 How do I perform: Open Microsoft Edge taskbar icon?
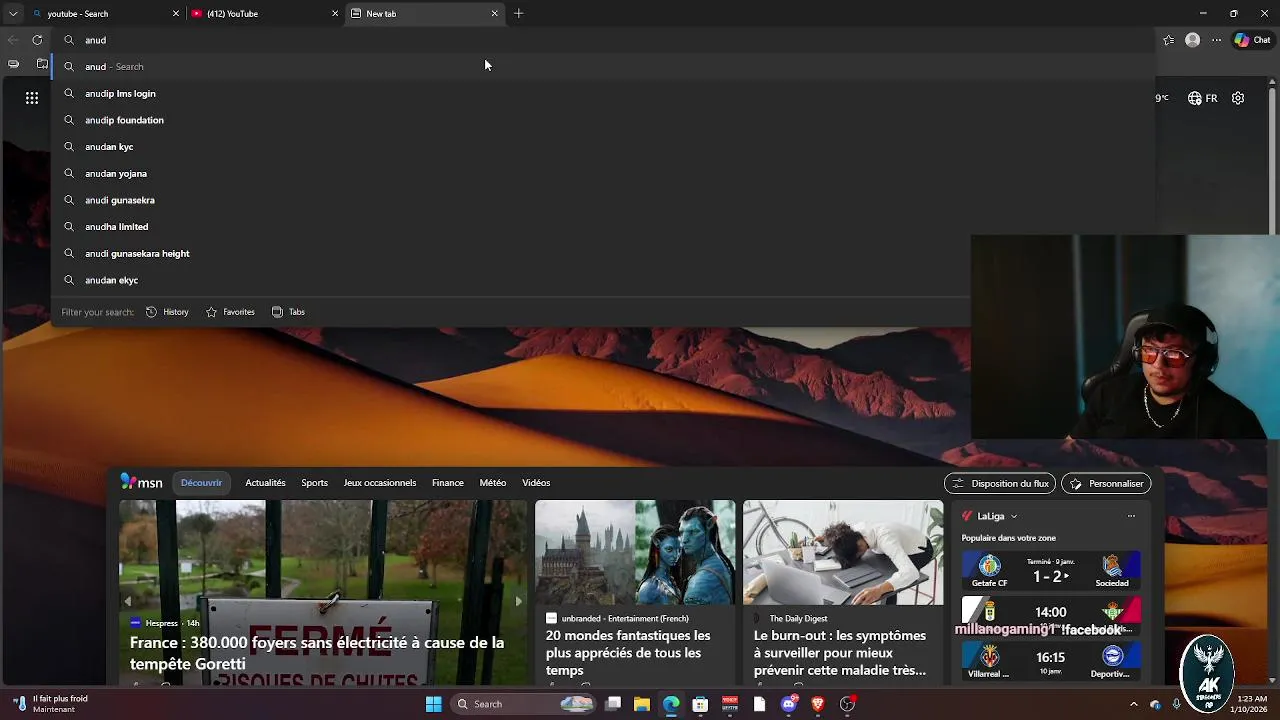(671, 704)
